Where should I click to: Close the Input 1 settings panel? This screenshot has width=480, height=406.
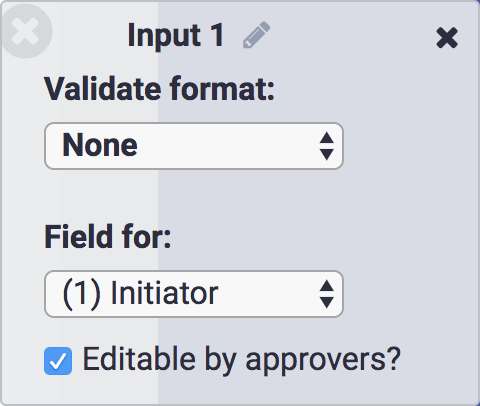click(447, 38)
